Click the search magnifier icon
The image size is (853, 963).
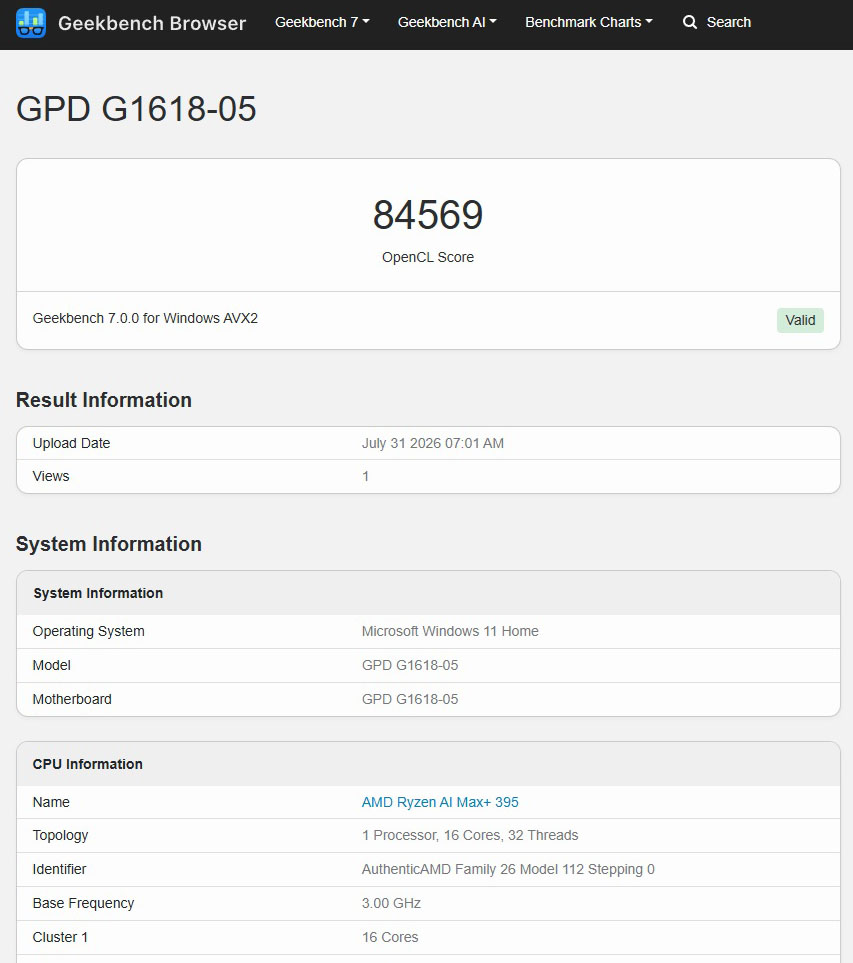690,22
